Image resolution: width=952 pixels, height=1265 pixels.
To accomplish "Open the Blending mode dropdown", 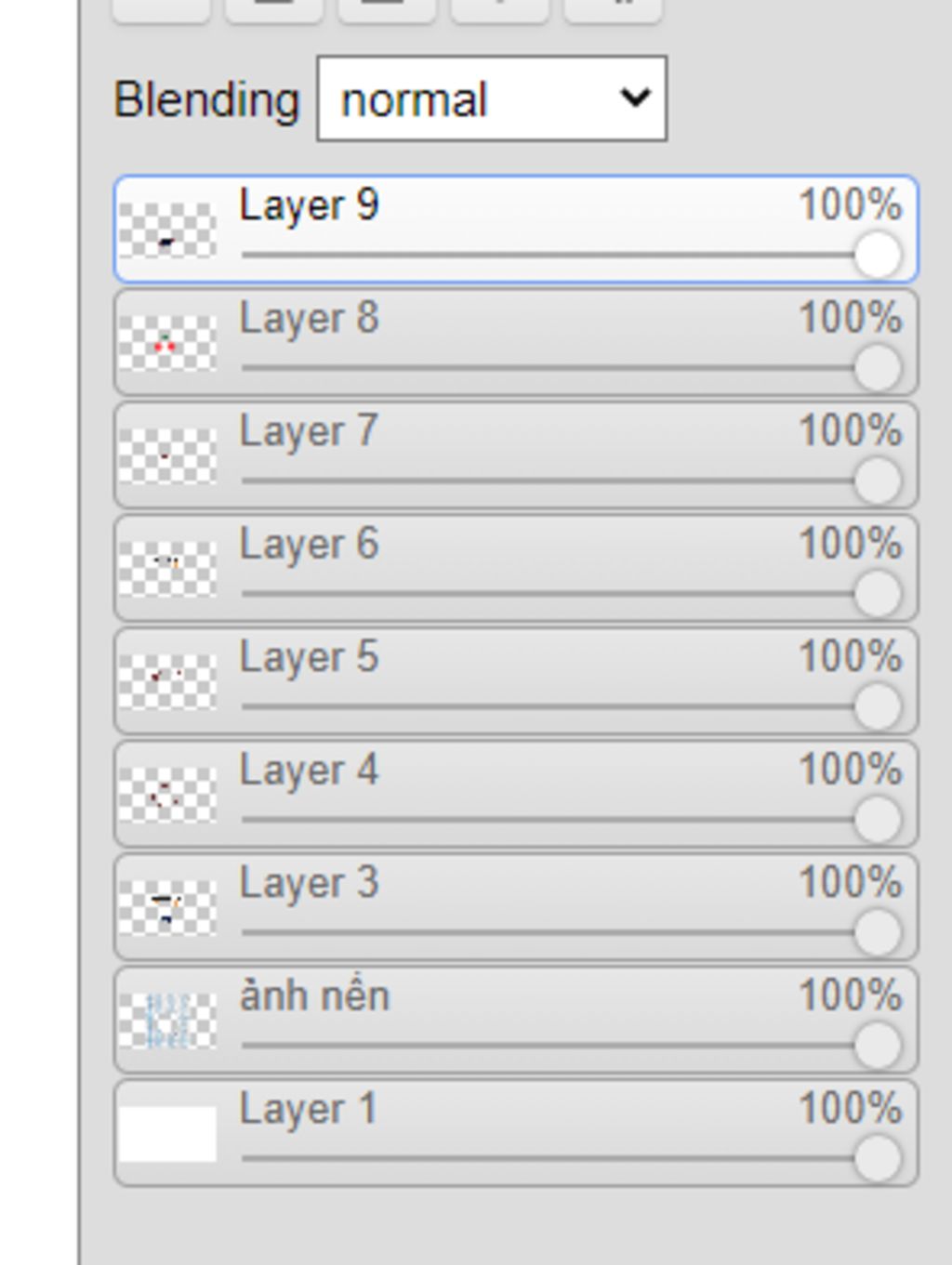I will coord(492,99).
